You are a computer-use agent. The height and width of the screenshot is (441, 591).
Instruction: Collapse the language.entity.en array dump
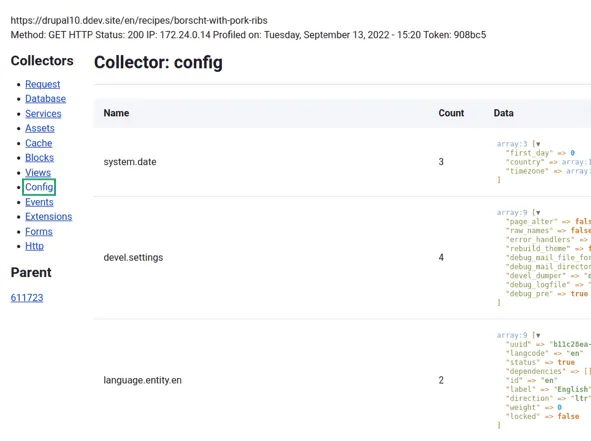point(538,335)
